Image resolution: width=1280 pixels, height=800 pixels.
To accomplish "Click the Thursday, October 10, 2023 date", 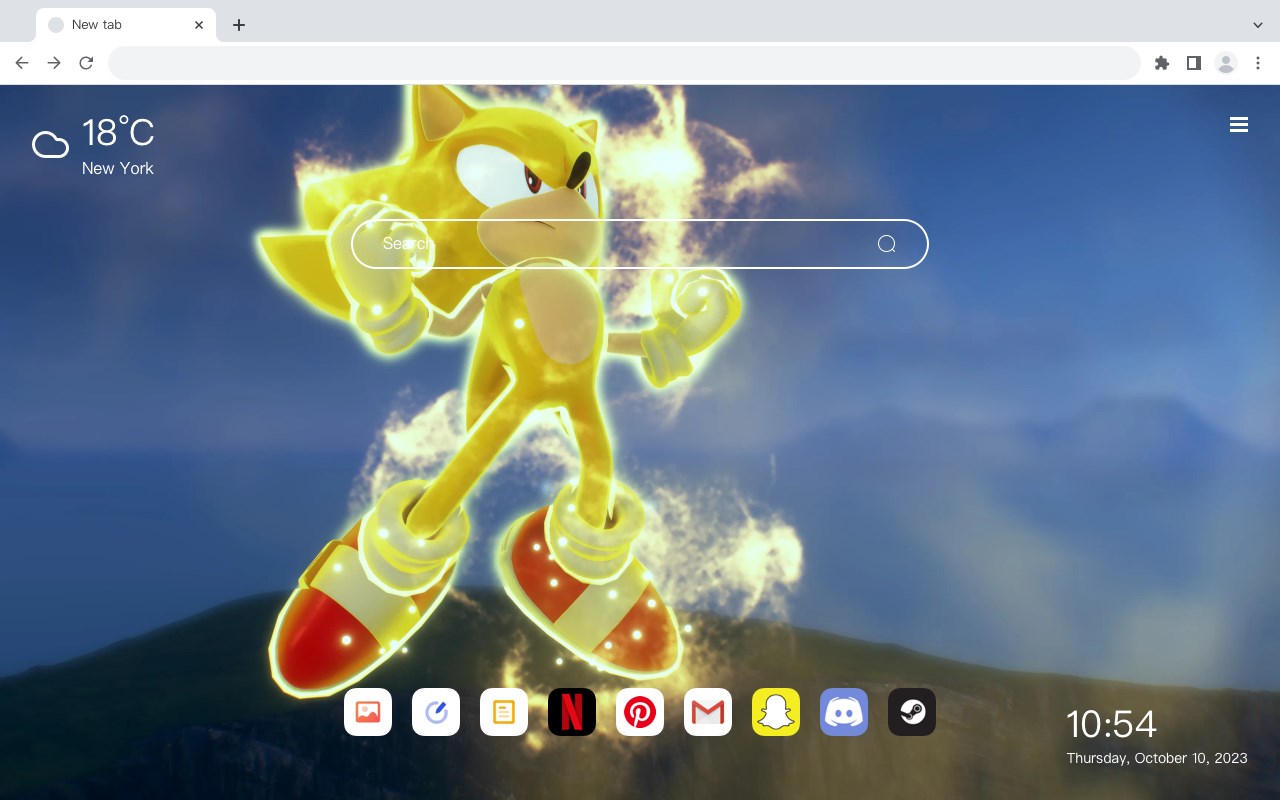I will pyautogui.click(x=1157, y=758).
